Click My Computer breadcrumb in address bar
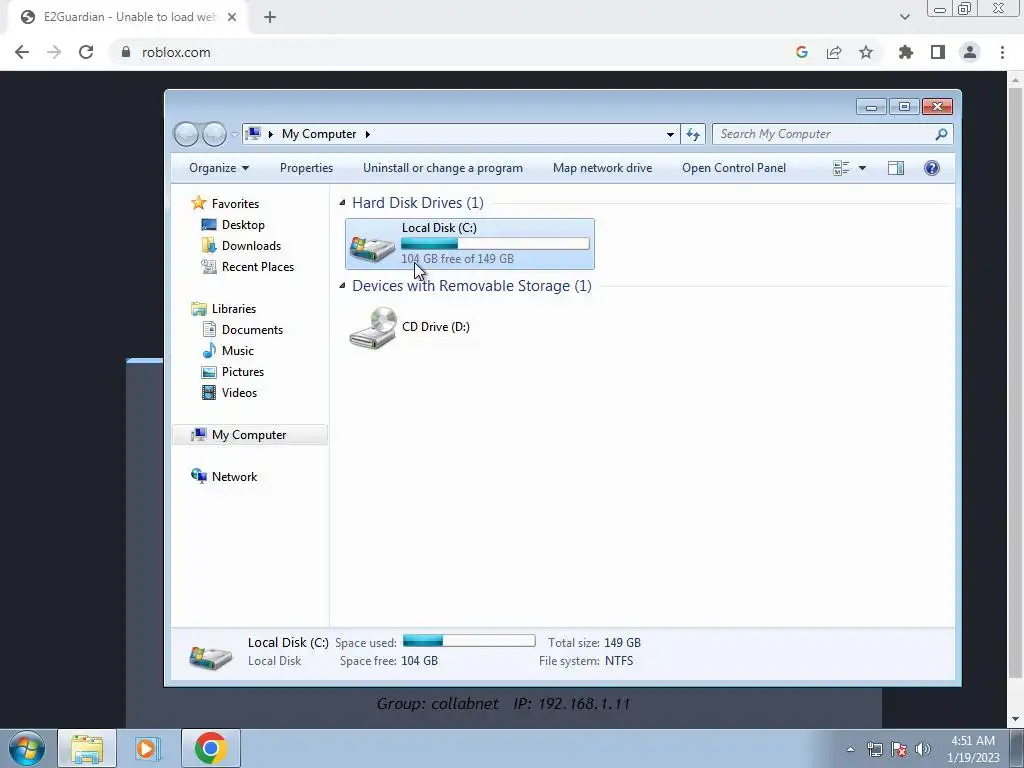This screenshot has height=768, width=1024. click(x=319, y=134)
